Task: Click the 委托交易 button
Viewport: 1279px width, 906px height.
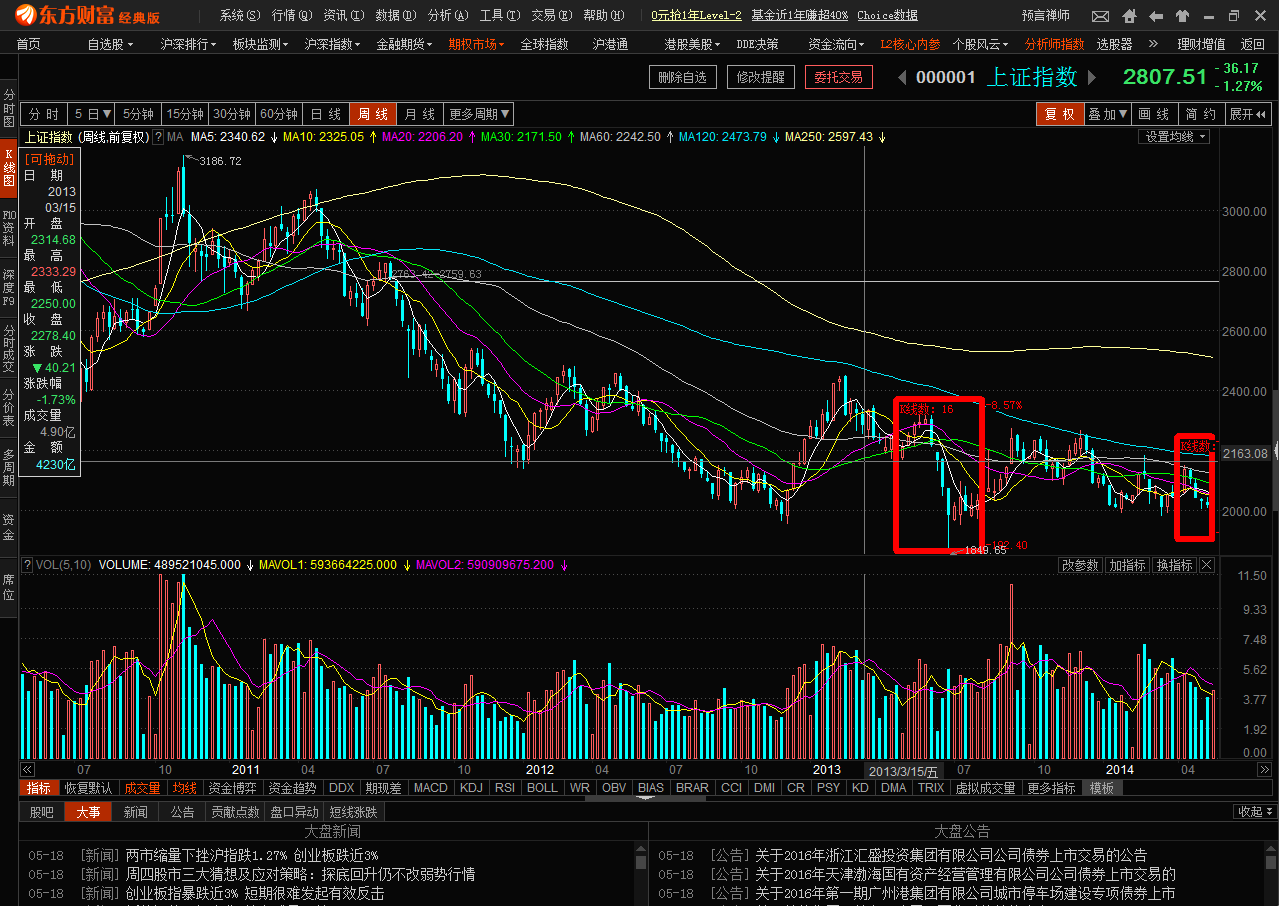Action: pos(838,77)
